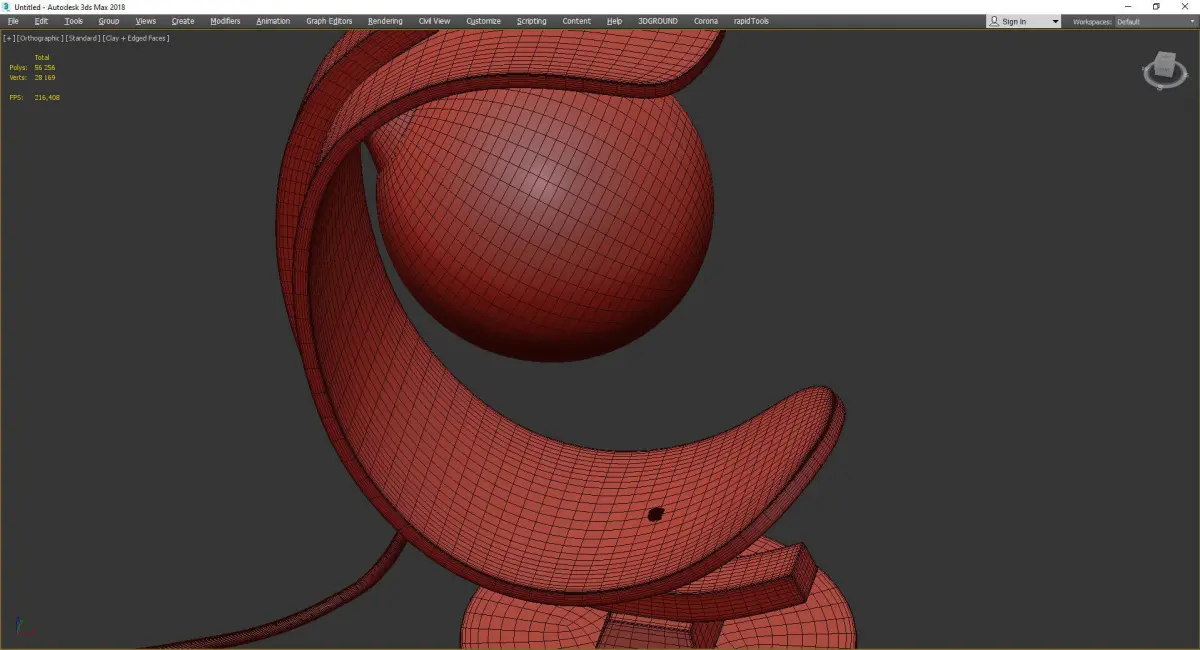Image resolution: width=1200 pixels, height=650 pixels.
Task: Open the Content menu
Action: [576, 21]
